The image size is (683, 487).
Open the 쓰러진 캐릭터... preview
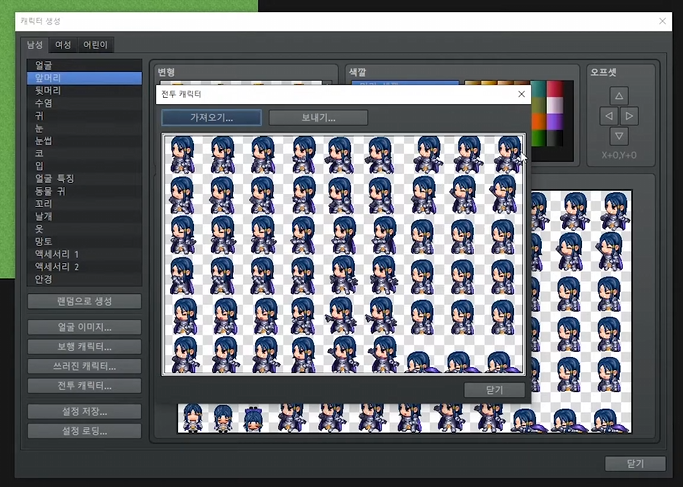[85, 366]
